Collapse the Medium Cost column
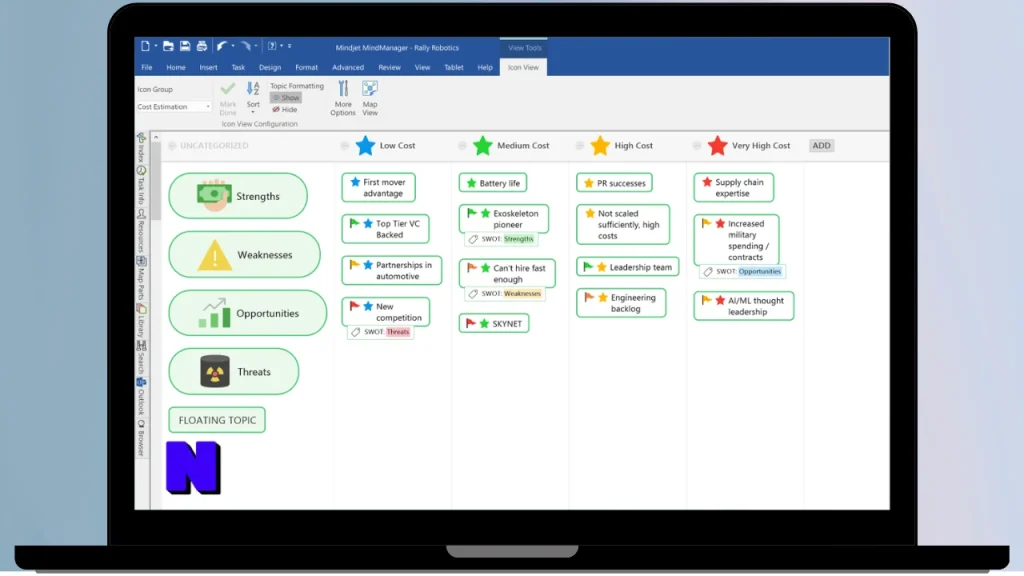Viewport: 1024px width, 576px height. tap(462, 146)
